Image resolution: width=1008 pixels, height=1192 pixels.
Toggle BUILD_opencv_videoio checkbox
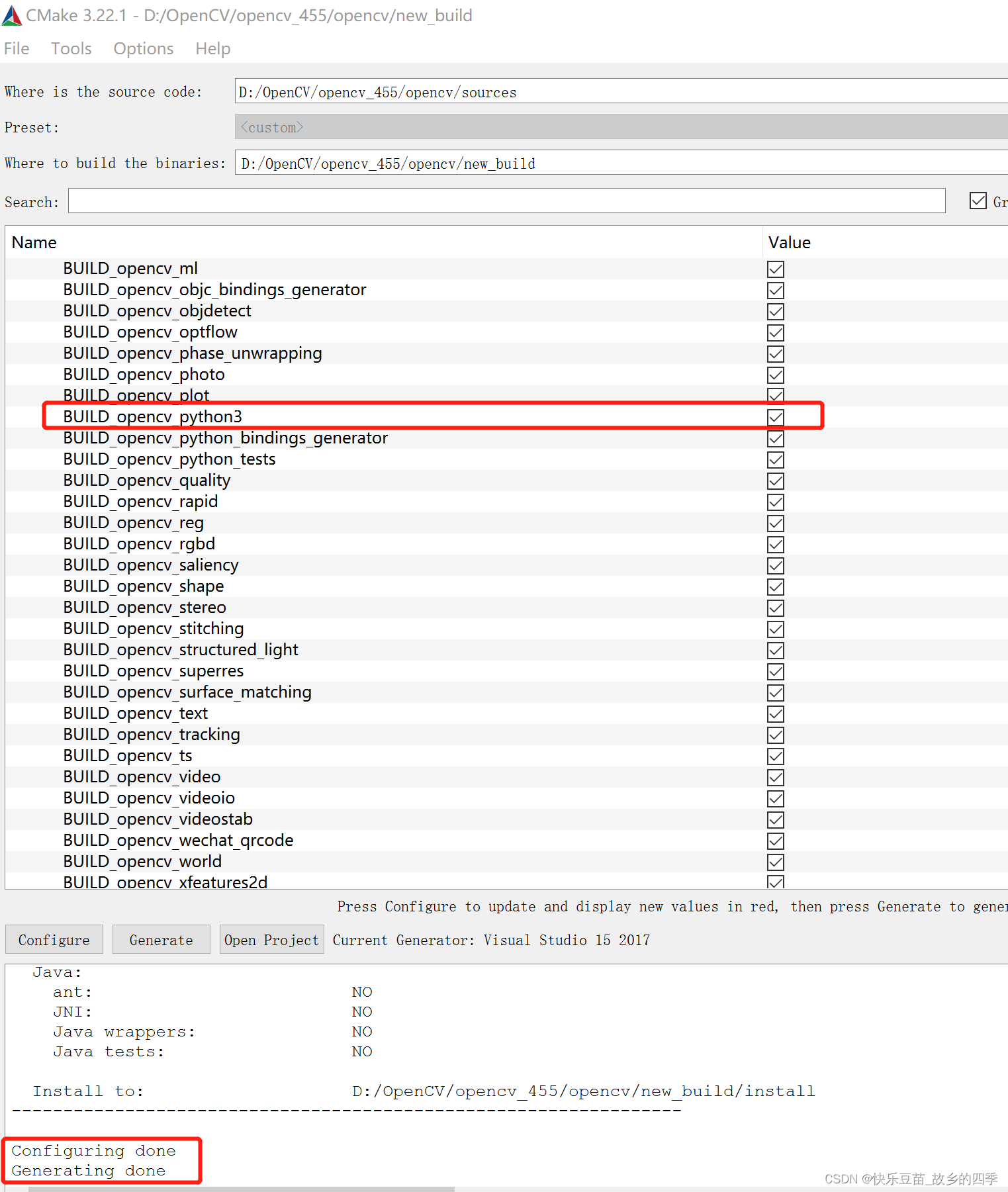pos(776,798)
